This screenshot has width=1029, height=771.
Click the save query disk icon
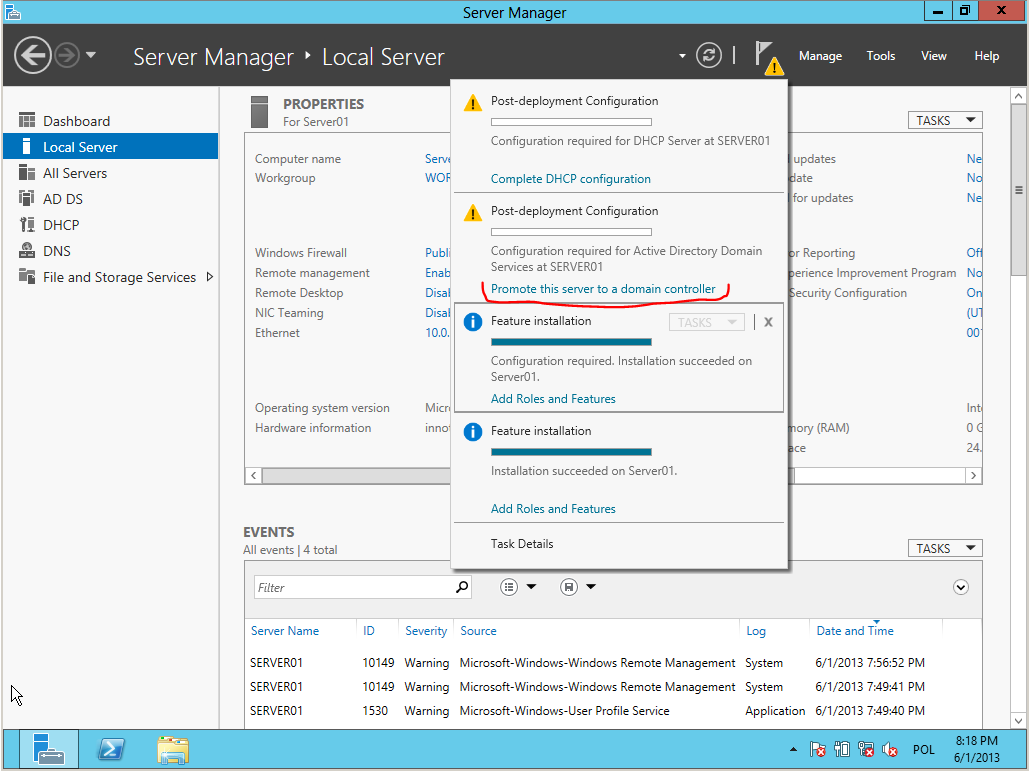click(569, 587)
